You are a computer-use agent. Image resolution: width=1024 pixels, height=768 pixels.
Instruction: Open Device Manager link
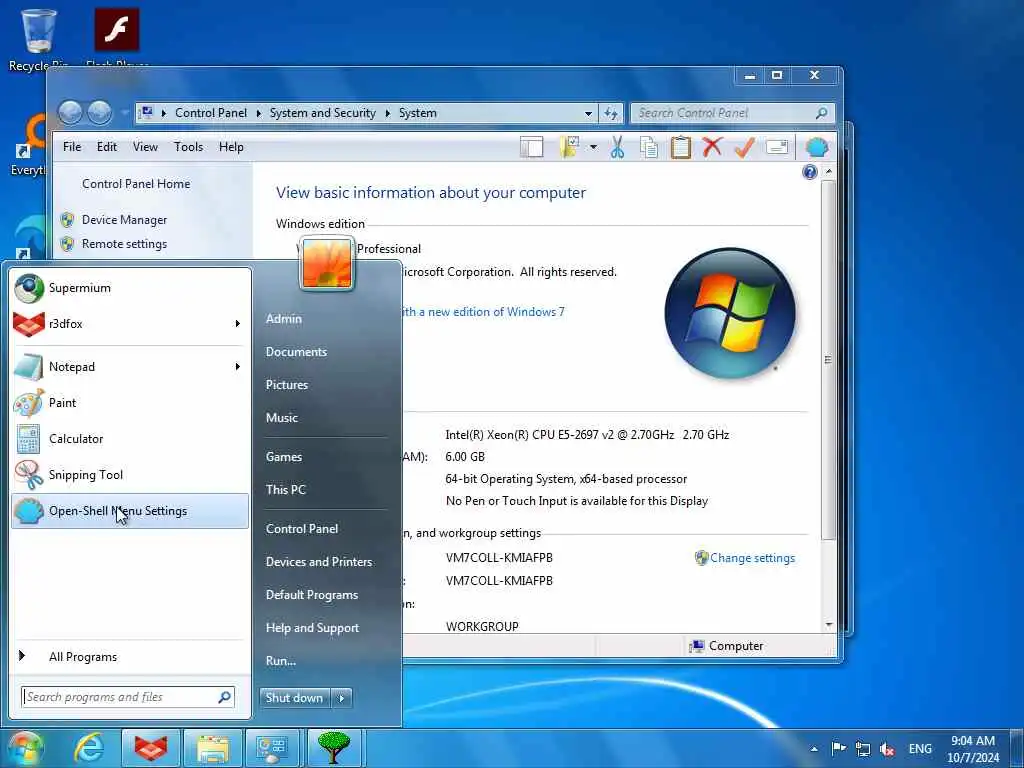(x=124, y=220)
